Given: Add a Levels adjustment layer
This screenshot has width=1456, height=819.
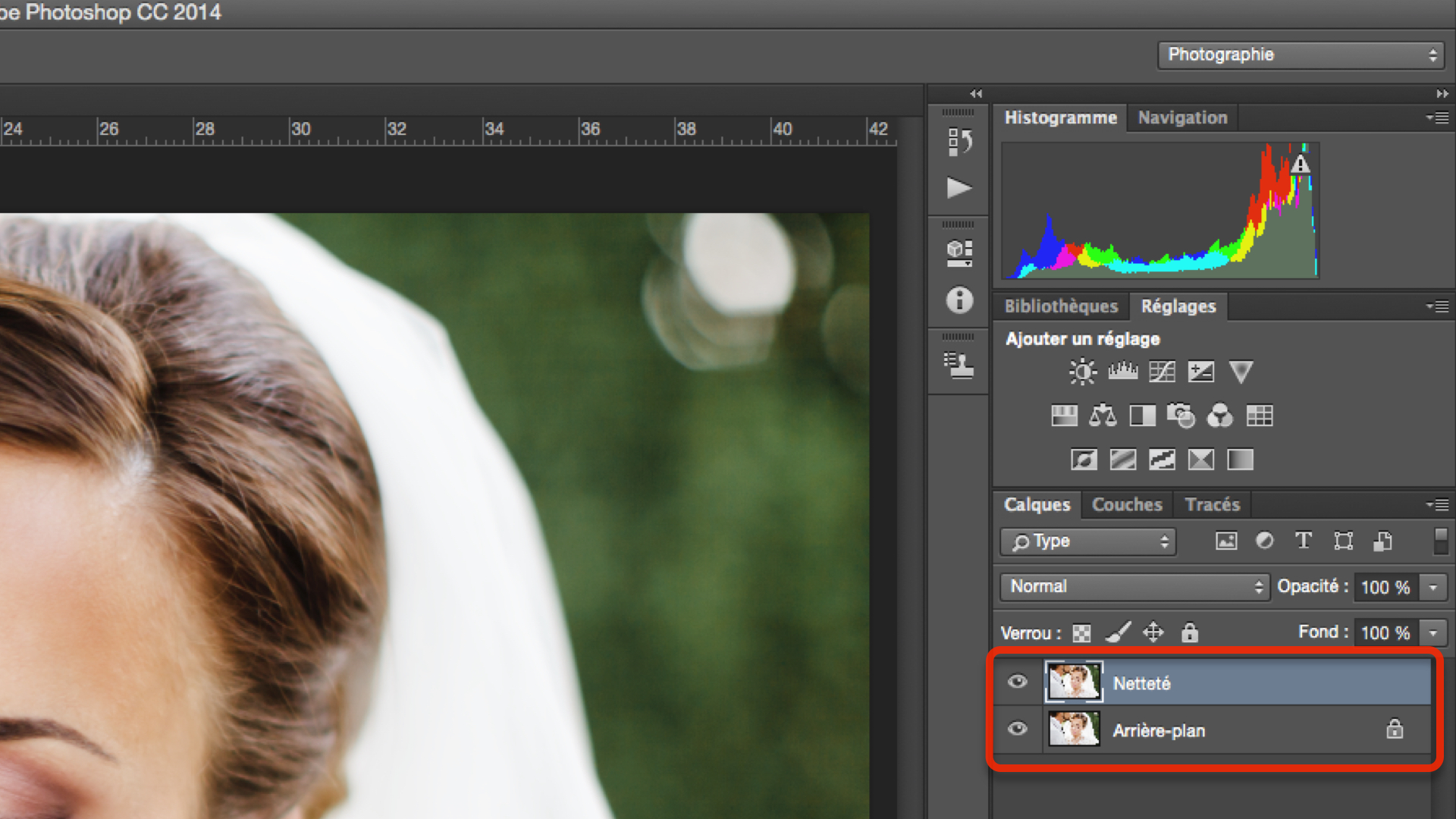Looking at the screenshot, I should coord(1122,372).
